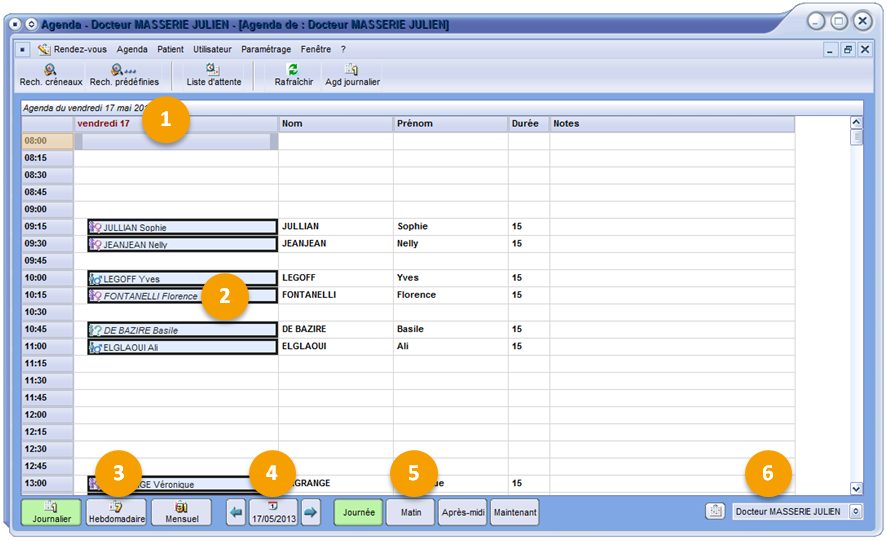Open the Rendez-vous menu

[x=81, y=49]
